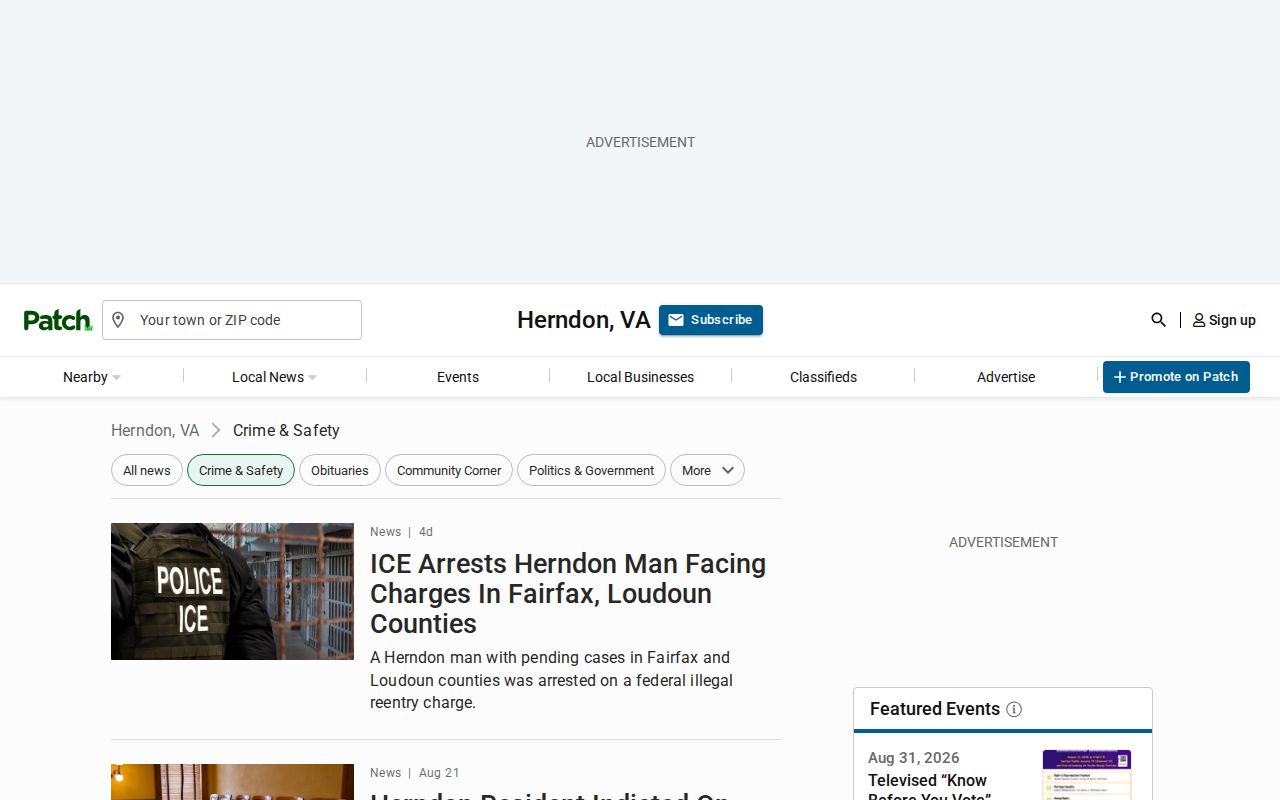Screen dimensions: 1280x800
Task: Click Herndon, VA in the breadcrumb
Action: pos(155,430)
